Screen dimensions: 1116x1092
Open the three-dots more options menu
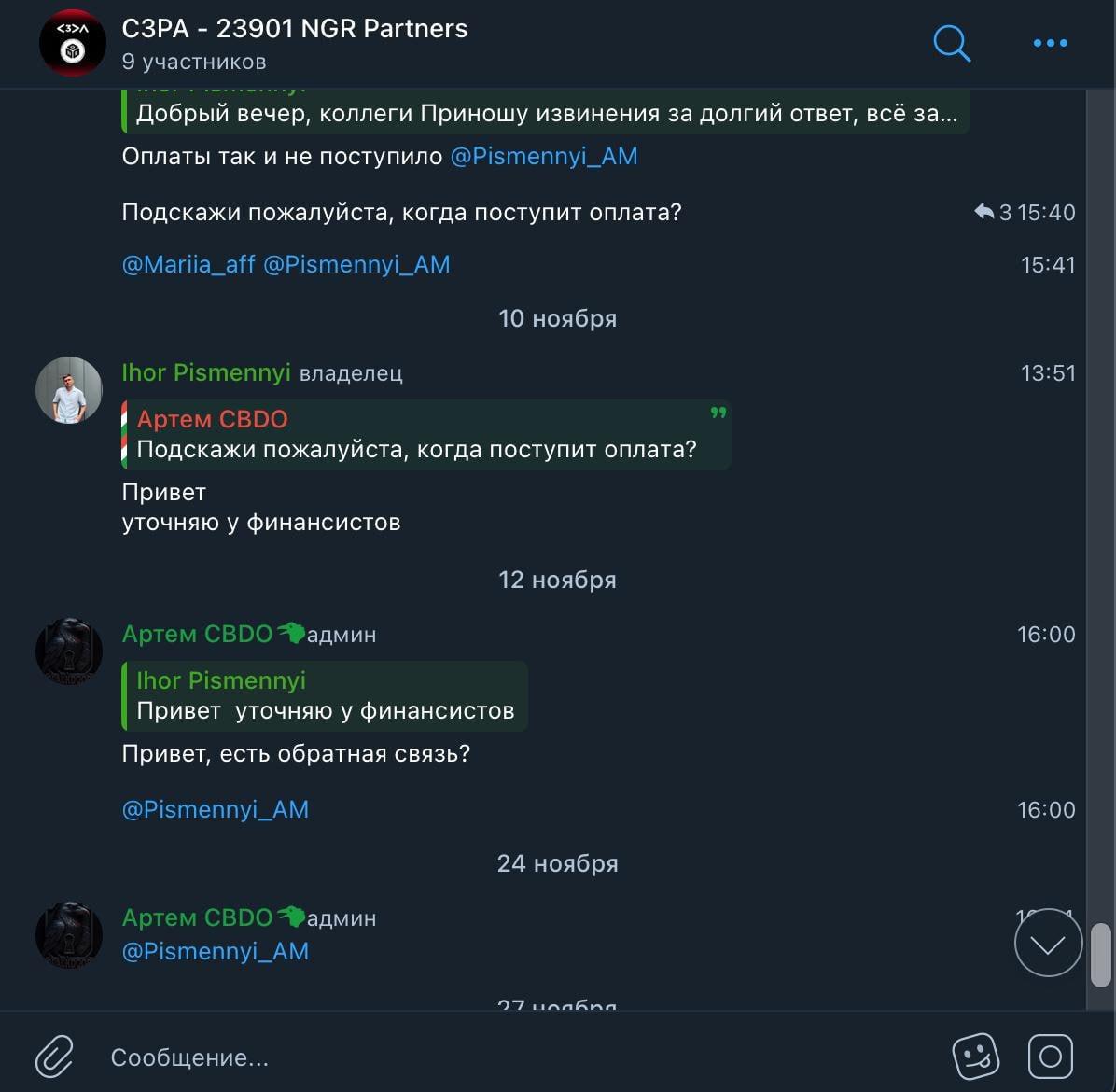tap(1050, 43)
